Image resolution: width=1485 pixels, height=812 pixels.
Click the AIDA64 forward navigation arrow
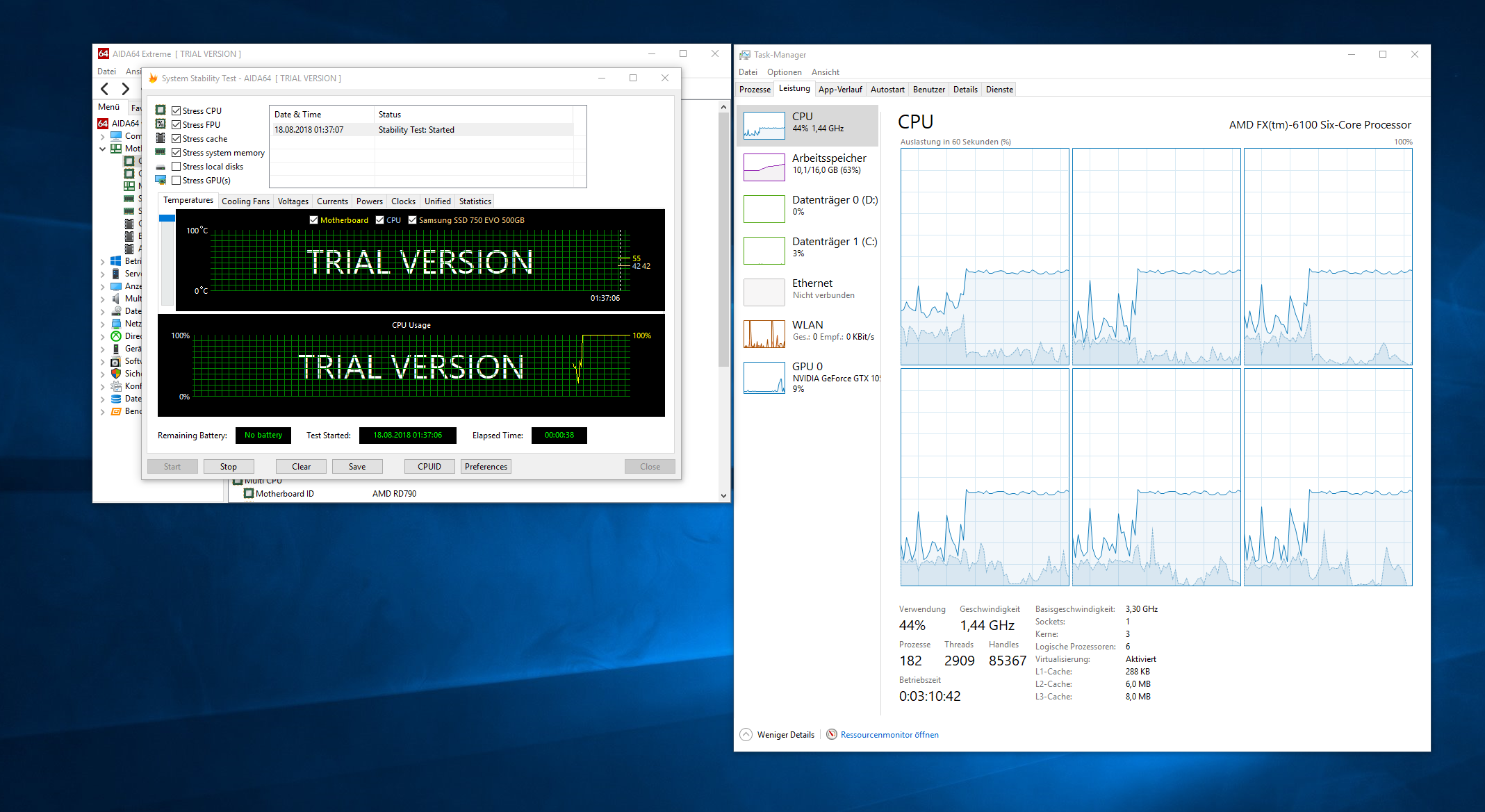(126, 89)
